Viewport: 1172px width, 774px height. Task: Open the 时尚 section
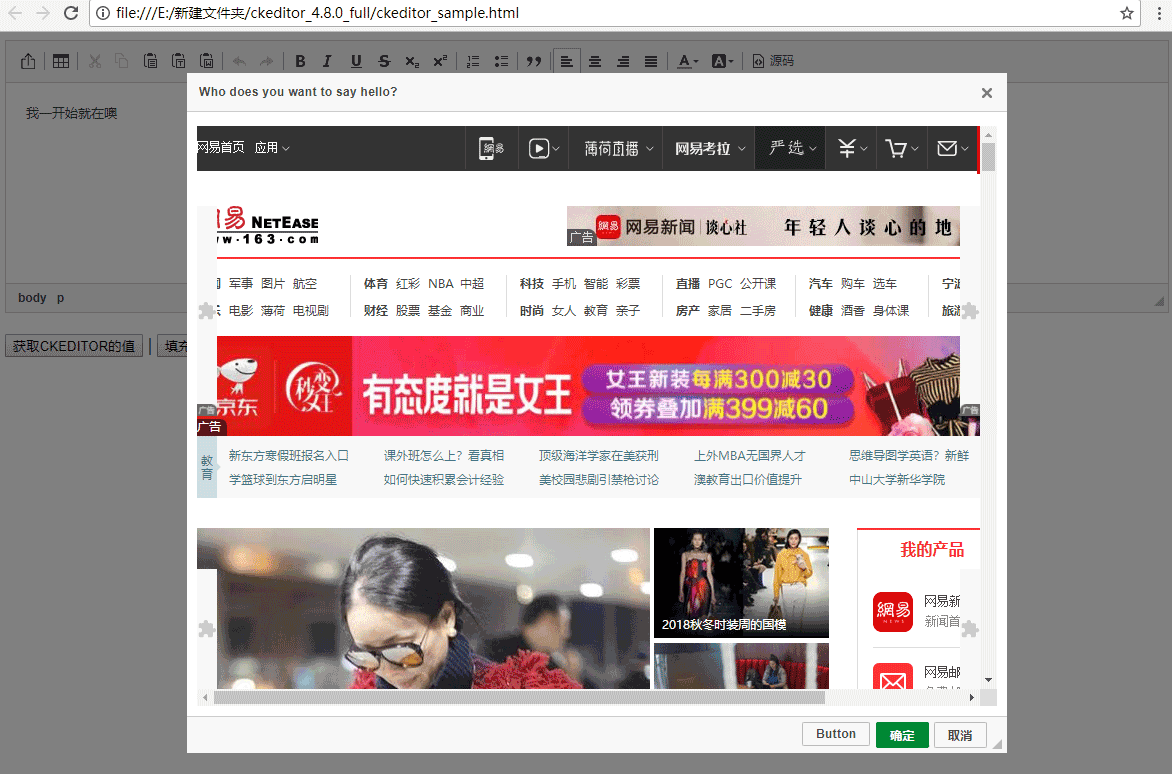(x=531, y=311)
